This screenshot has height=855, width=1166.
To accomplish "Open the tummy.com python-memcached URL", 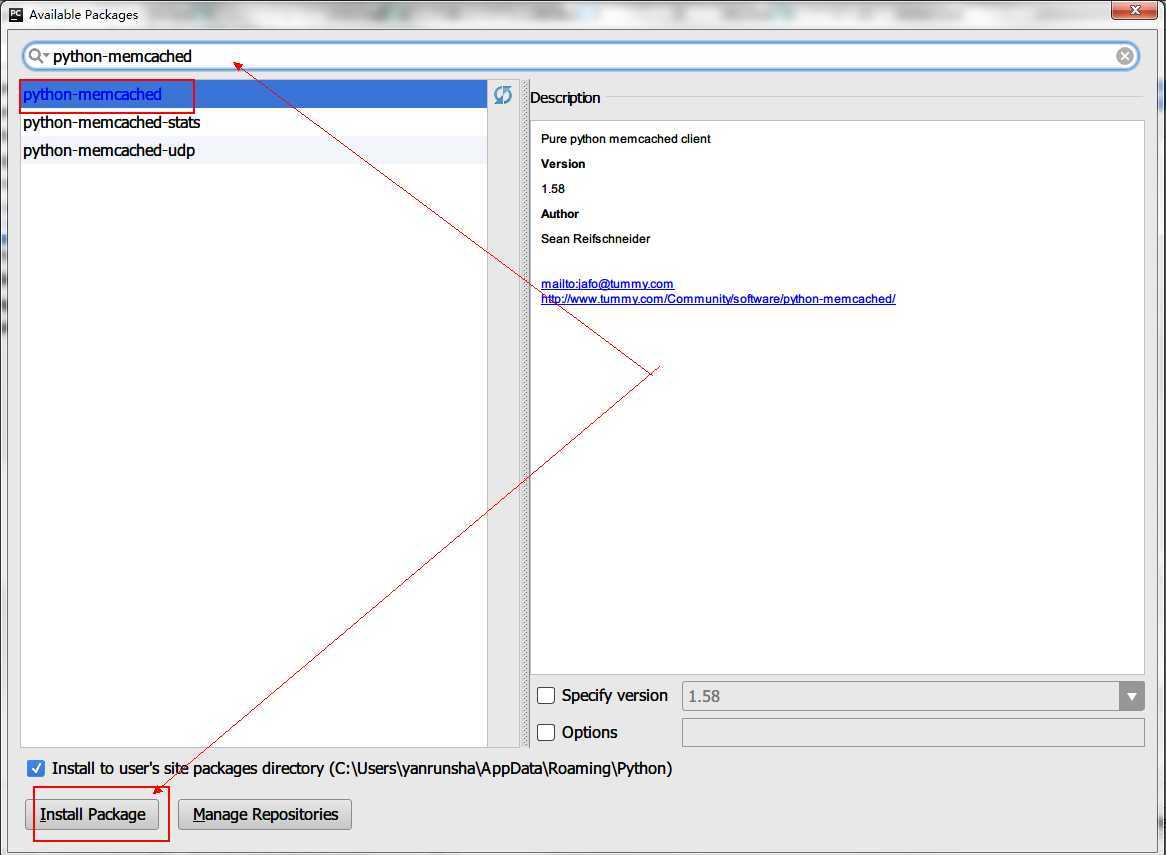I will (718, 299).
